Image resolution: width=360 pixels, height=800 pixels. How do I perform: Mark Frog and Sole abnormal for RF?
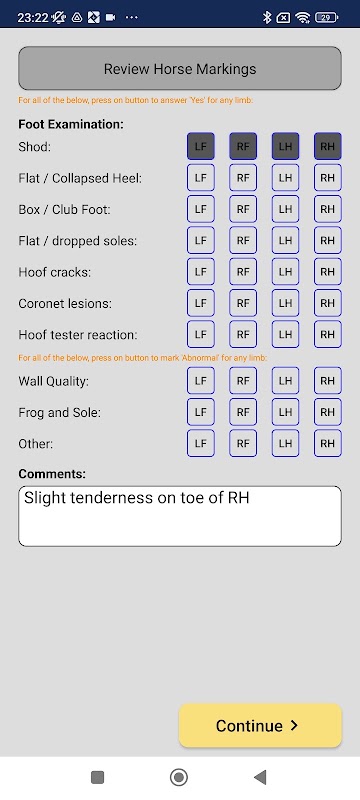(x=243, y=412)
